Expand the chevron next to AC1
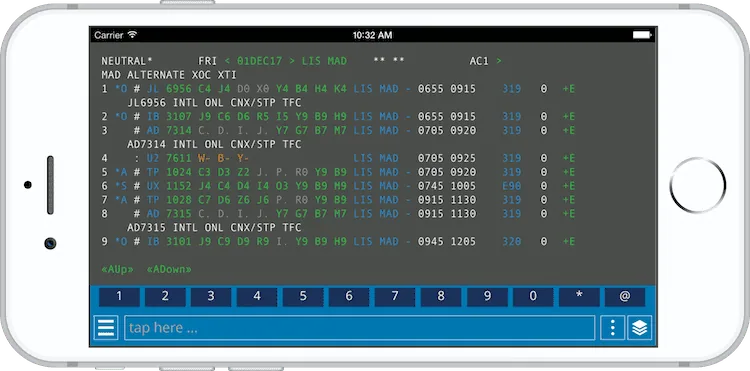This screenshot has height=371, width=750. (499, 61)
